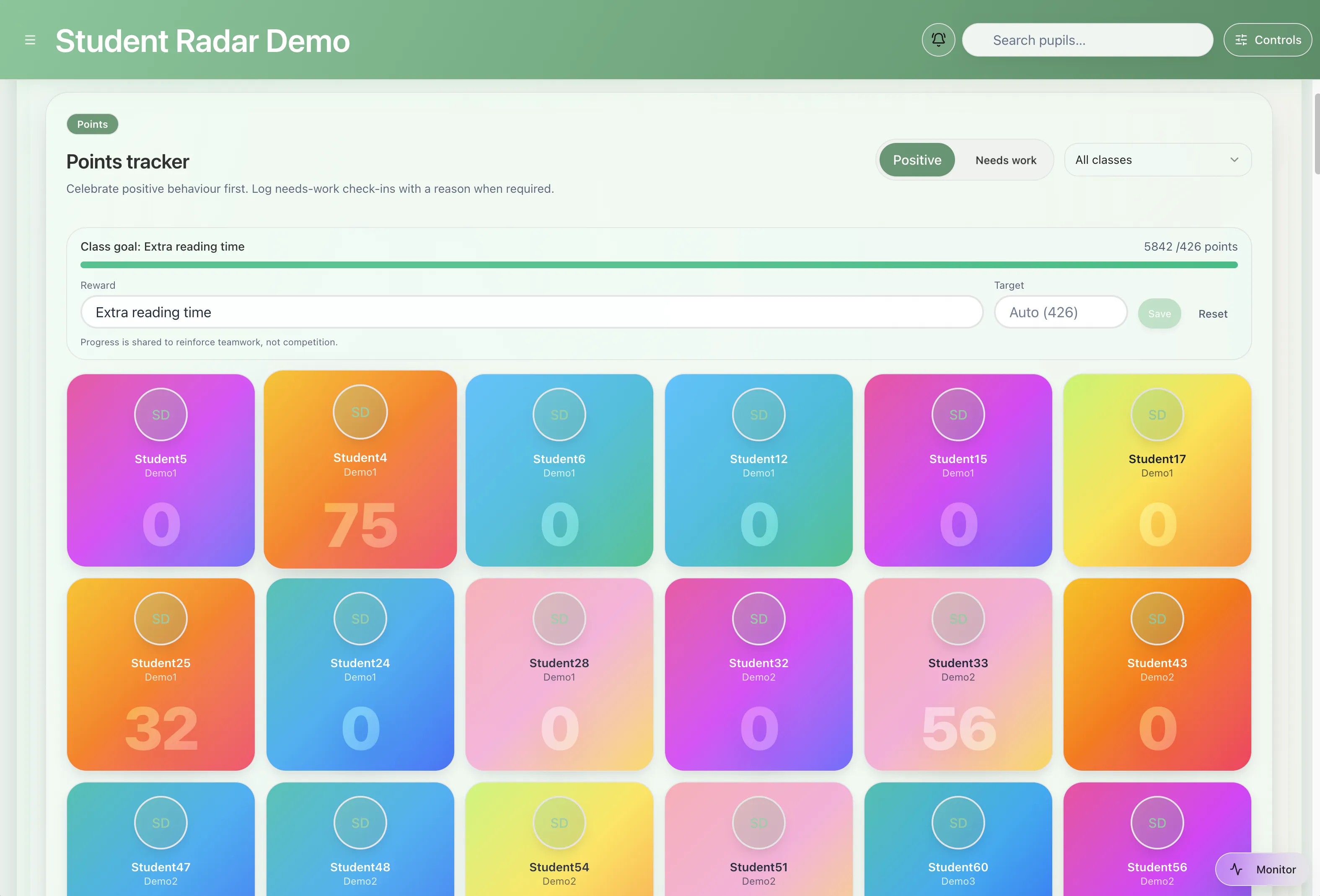Click Student17's SD avatar circle
Screen dimensions: 1320x896
click(x=1157, y=414)
